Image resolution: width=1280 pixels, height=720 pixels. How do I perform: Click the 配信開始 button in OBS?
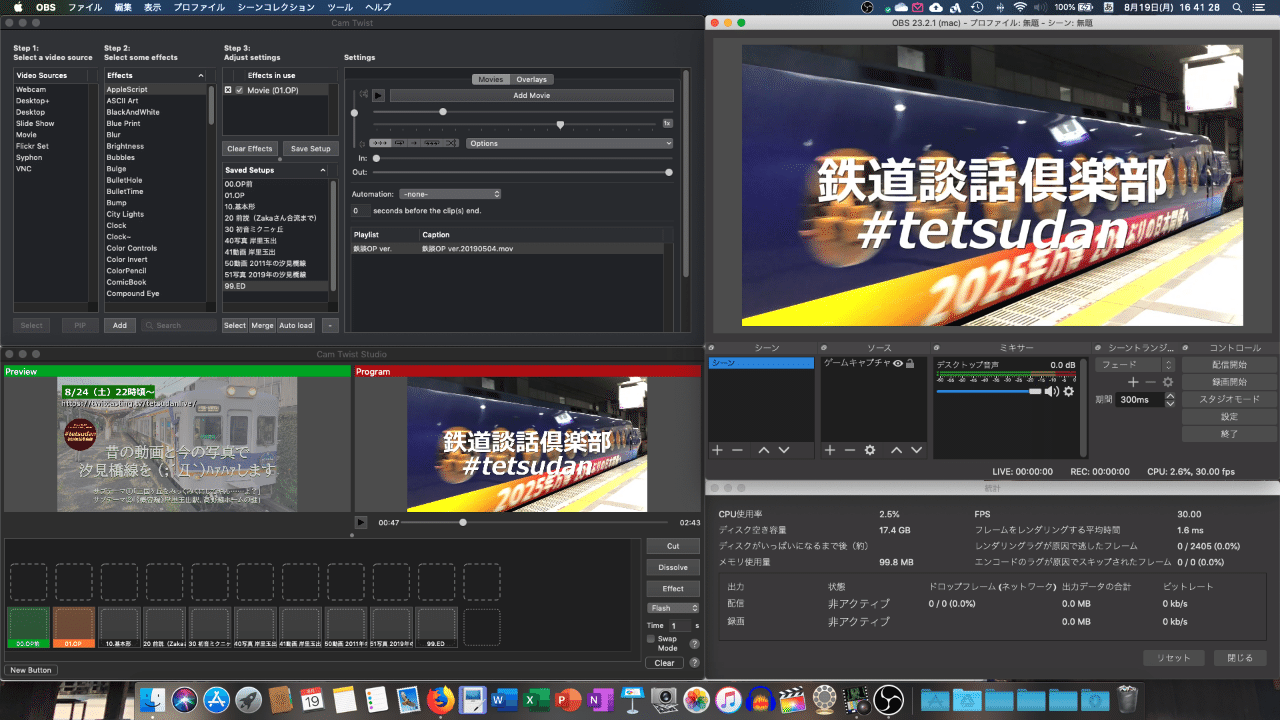pyautogui.click(x=1229, y=365)
